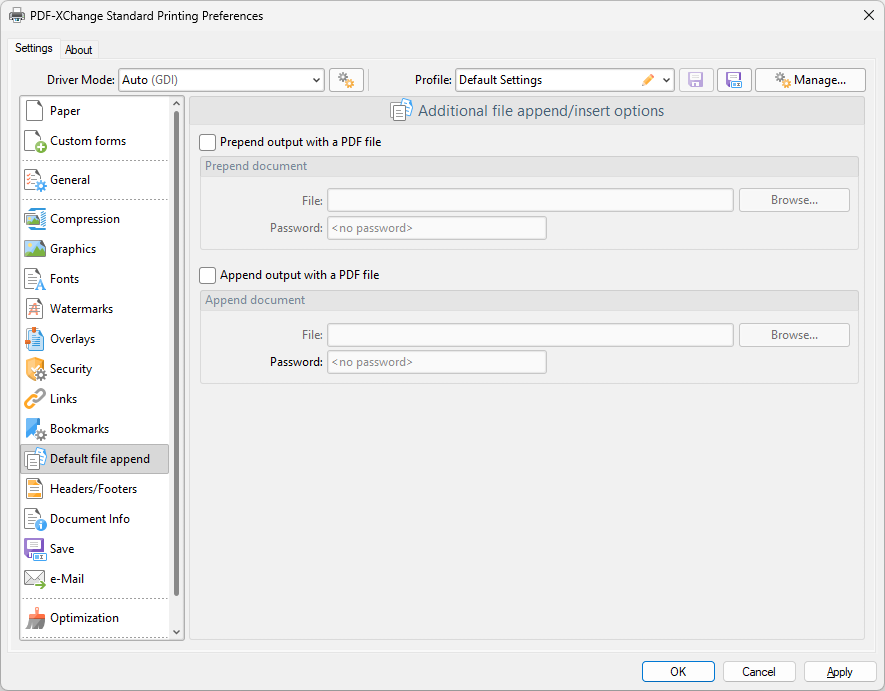This screenshot has width=885, height=691.
Task: Select the Overlays settings page
Action: pyautogui.click(x=94, y=339)
